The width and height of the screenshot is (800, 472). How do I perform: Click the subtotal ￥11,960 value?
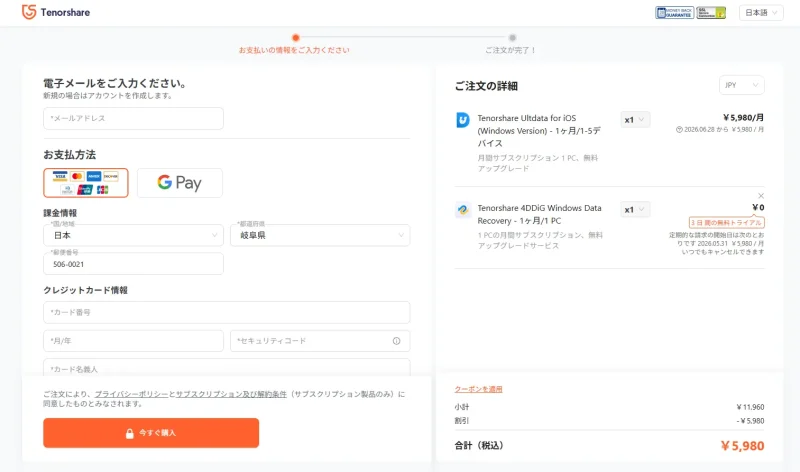(750, 407)
